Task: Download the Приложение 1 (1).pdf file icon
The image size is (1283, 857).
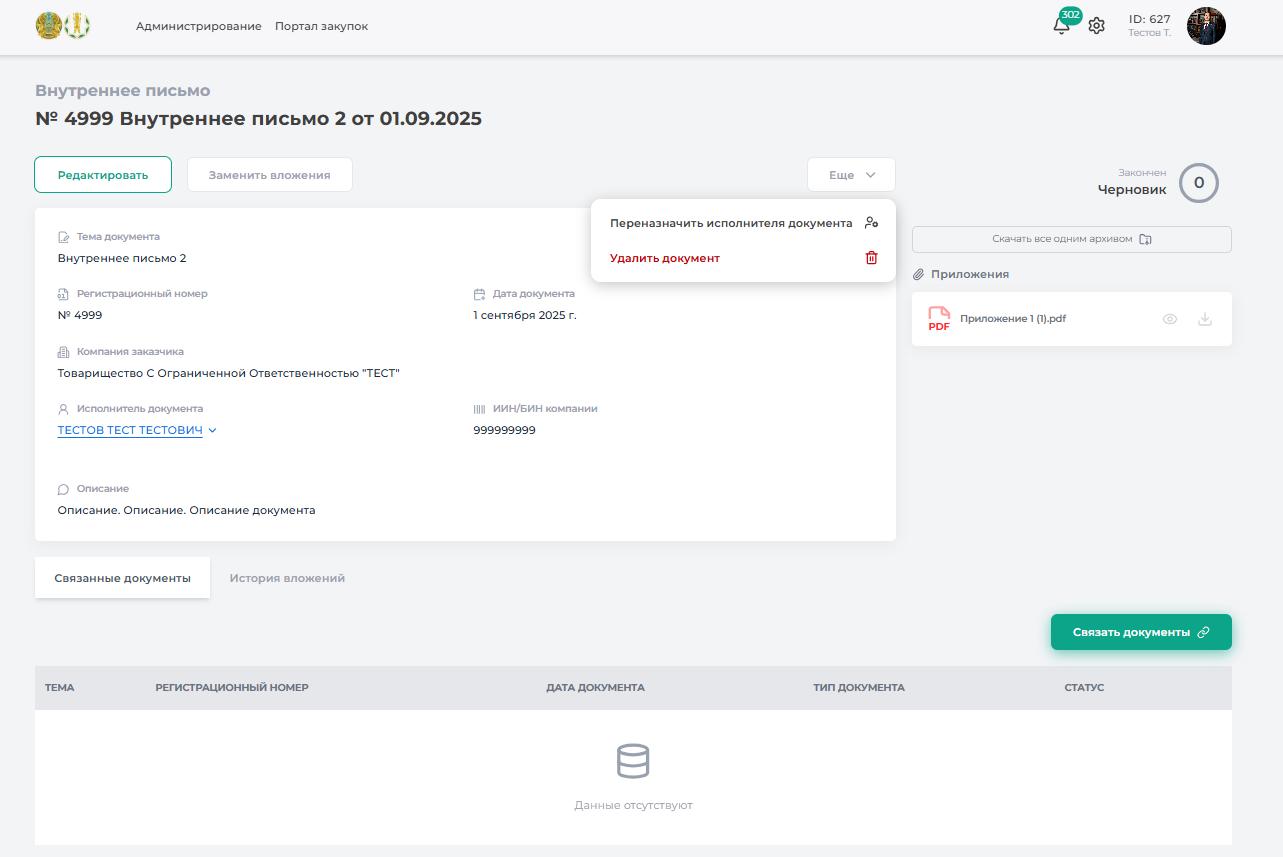Action: (x=1205, y=319)
